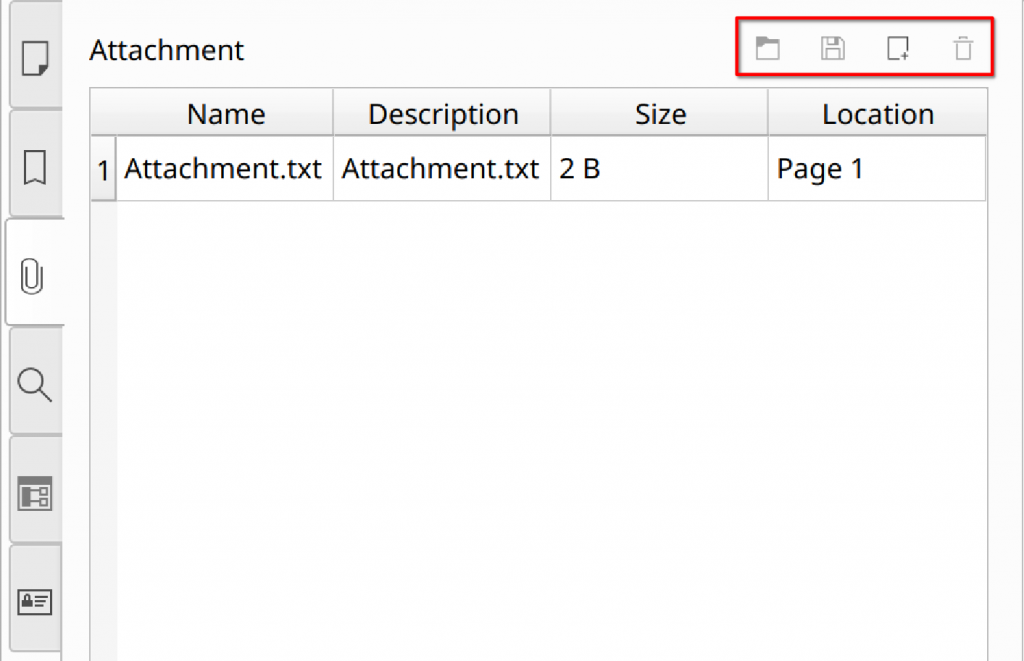Save the attachment using the save icon
This screenshot has width=1024, height=661.
pyautogui.click(x=833, y=47)
